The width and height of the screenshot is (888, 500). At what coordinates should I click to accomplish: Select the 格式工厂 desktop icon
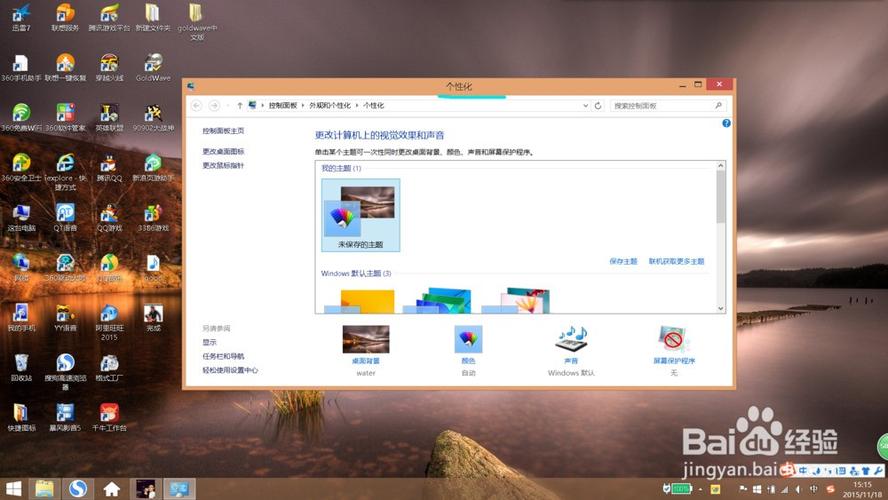(109, 367)
